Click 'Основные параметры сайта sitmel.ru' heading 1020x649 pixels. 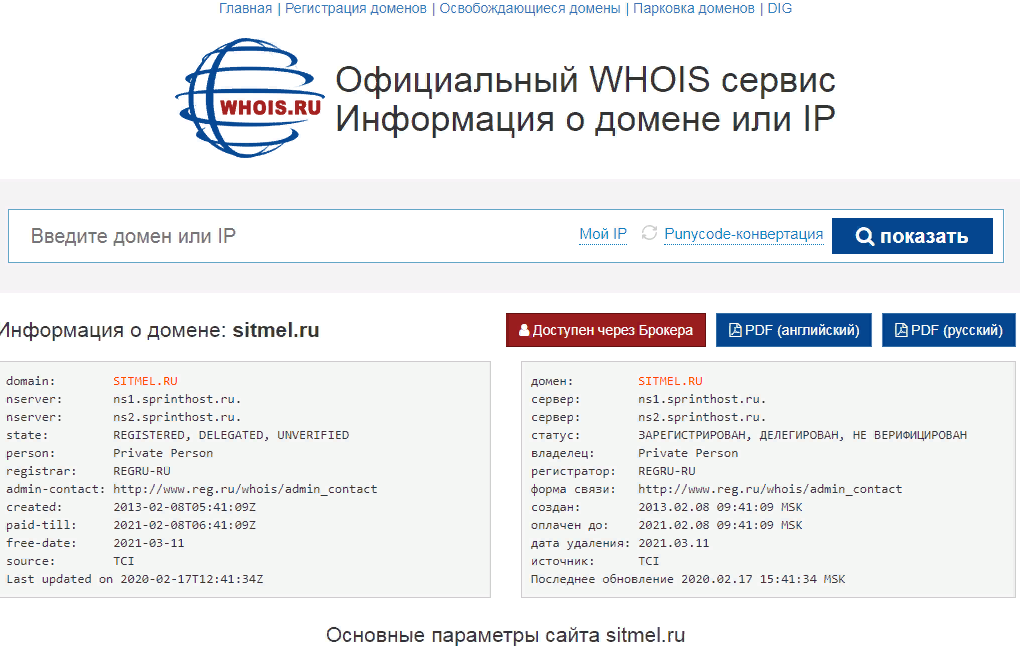tap(505, 635)
